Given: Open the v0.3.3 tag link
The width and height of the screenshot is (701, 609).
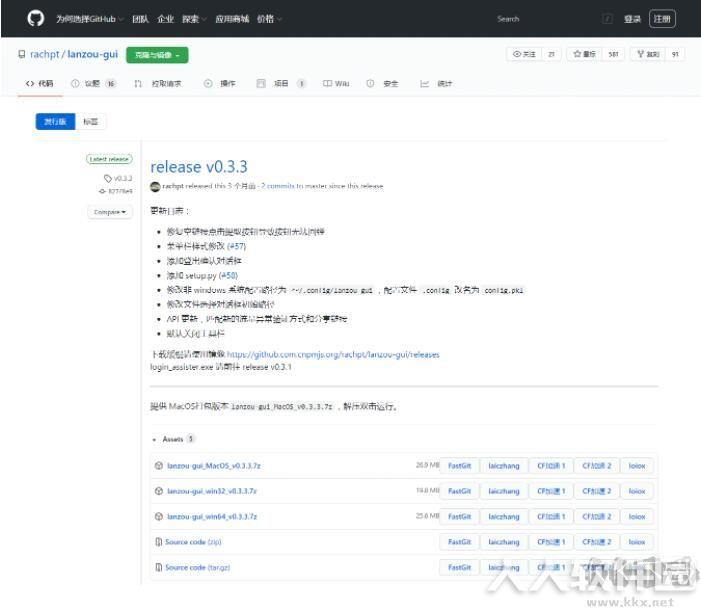Looking at the screenshot, I should (118, 178).
